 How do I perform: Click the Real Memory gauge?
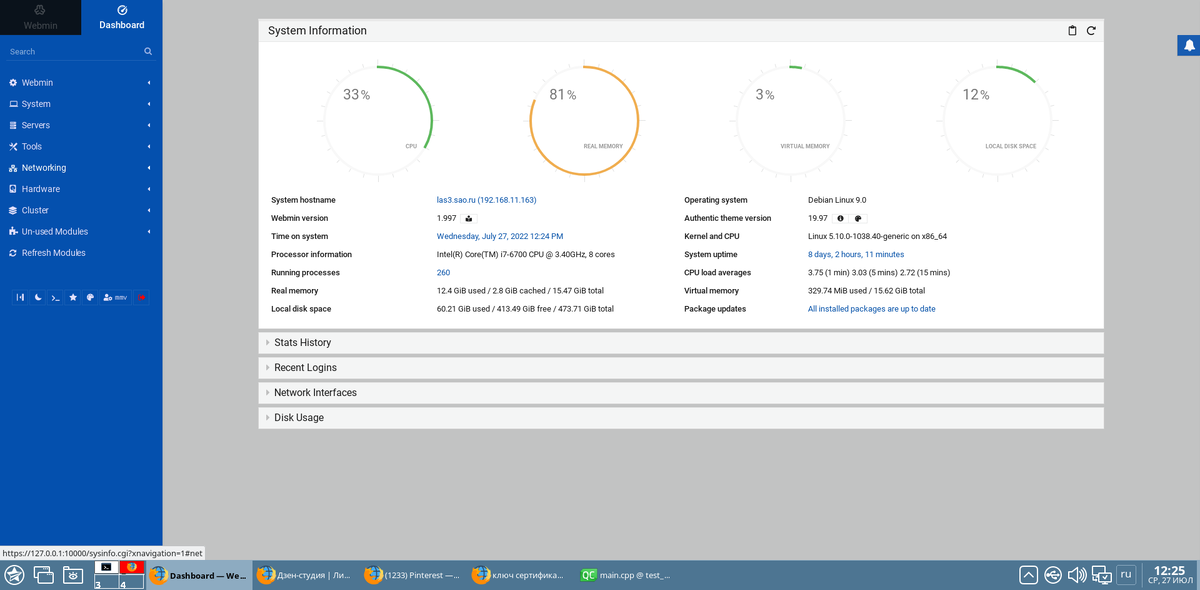point(585,119)
